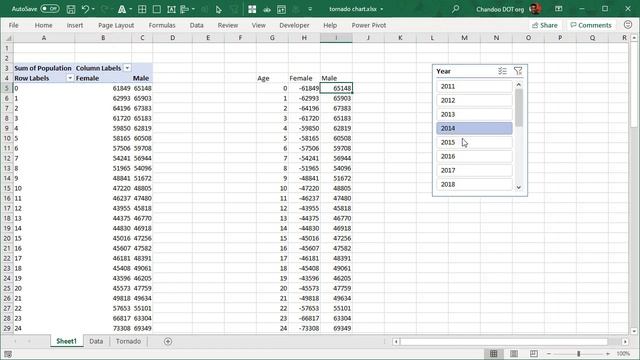Open the align objects dropdown arrow
Image resolution: width=640 pixels, height=360 pixels.
(x=193, y=9)
